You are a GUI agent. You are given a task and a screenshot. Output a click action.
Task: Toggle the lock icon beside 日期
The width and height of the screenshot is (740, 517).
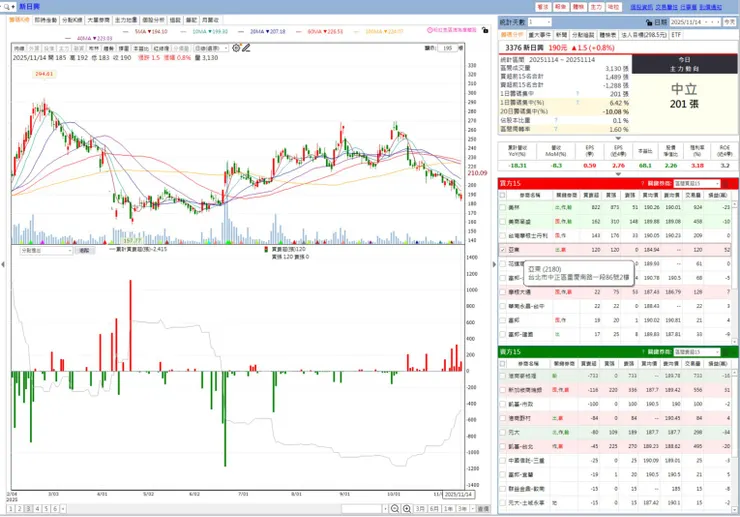(648, 22)
